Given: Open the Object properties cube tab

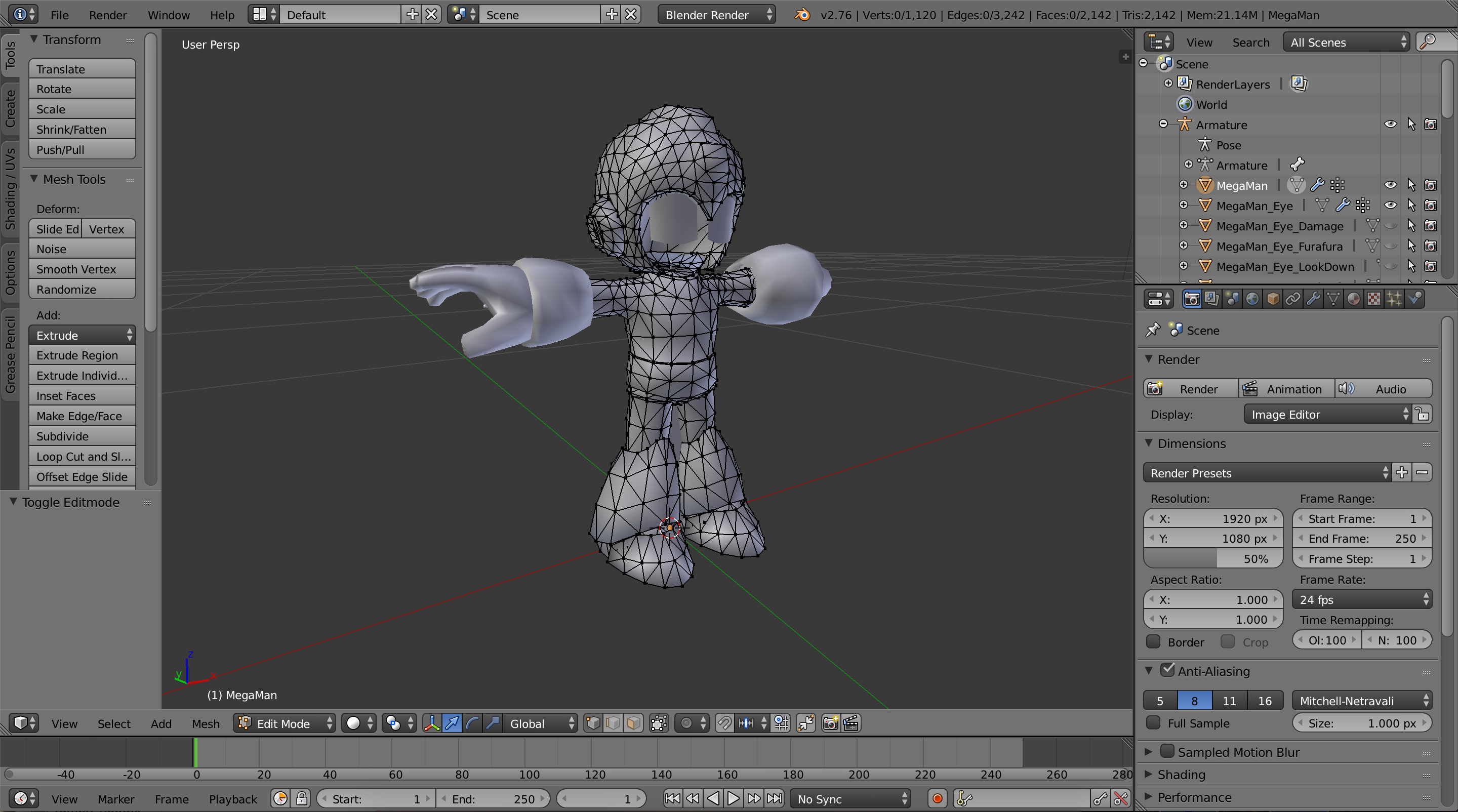Looking at the screenshot, I should pyautogui.click(x=1273, y=299).
